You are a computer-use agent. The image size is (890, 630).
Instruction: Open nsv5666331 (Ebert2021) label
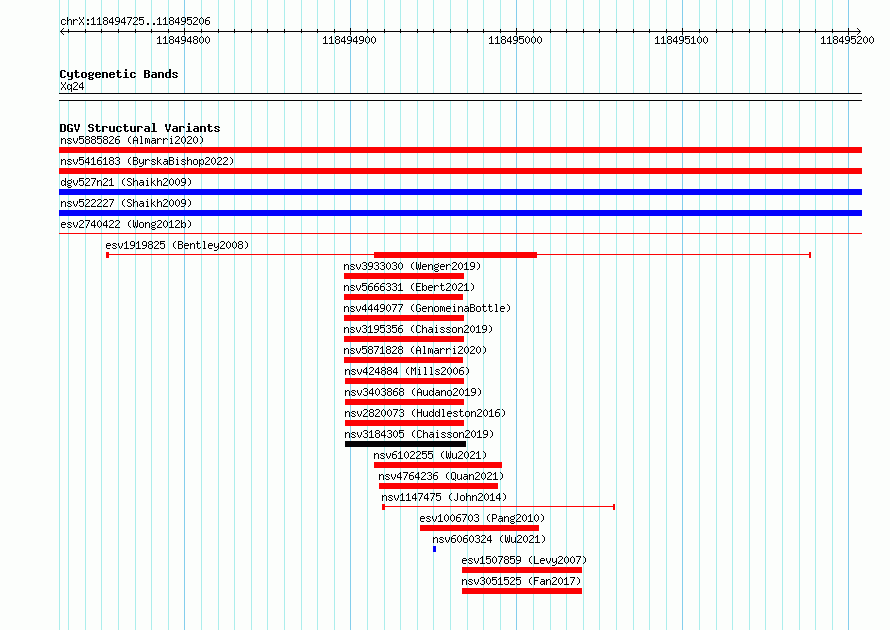pos(409,287)
